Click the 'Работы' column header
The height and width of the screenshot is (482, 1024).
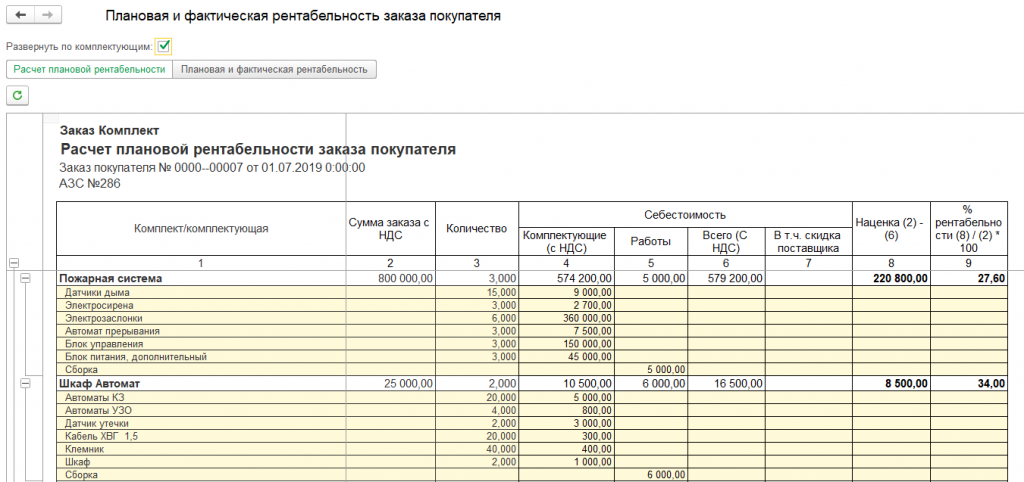click(650, 241)
